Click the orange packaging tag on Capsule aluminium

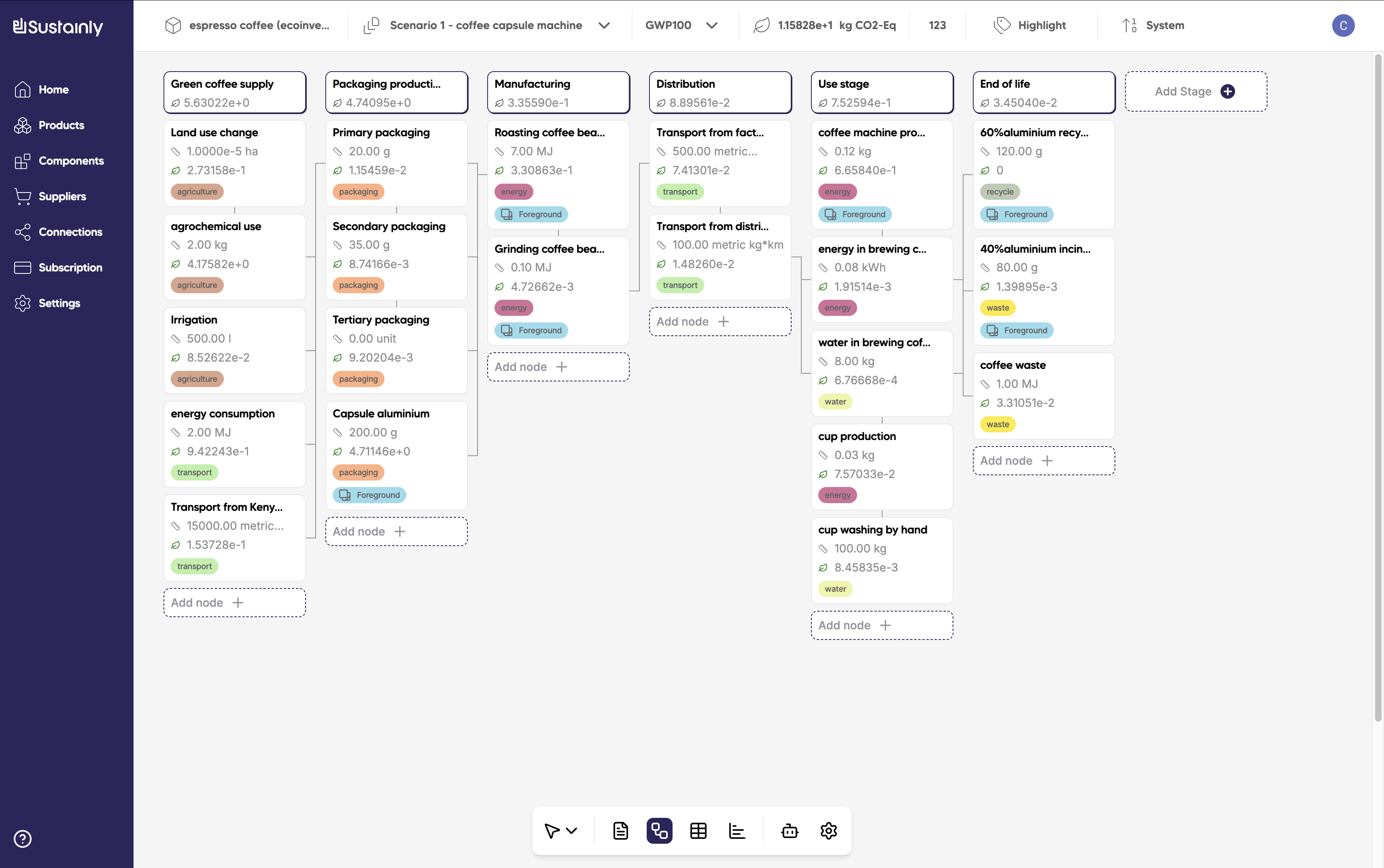(x=359, y=472)
